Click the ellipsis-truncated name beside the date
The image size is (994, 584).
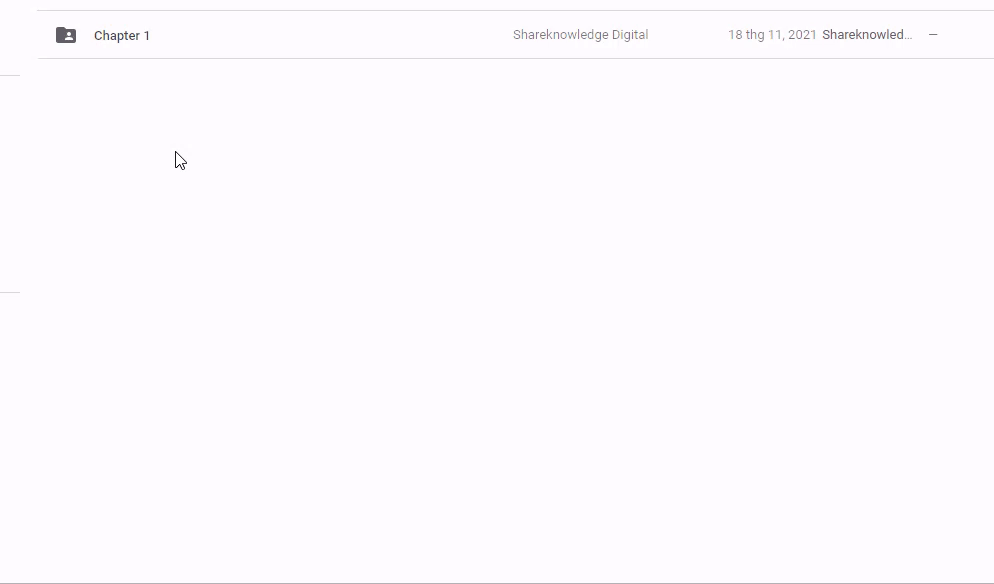pos(866,35)
